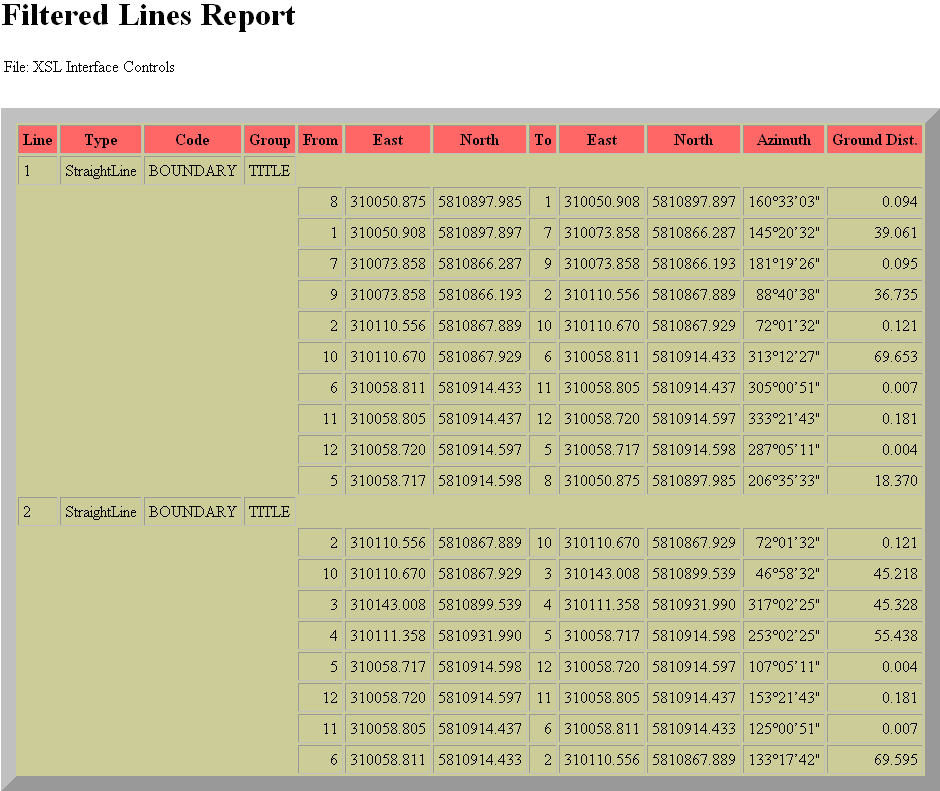Click the To column header
This screenshot has height=791, width=940.
pyautogui.click(x=543, y=140)
